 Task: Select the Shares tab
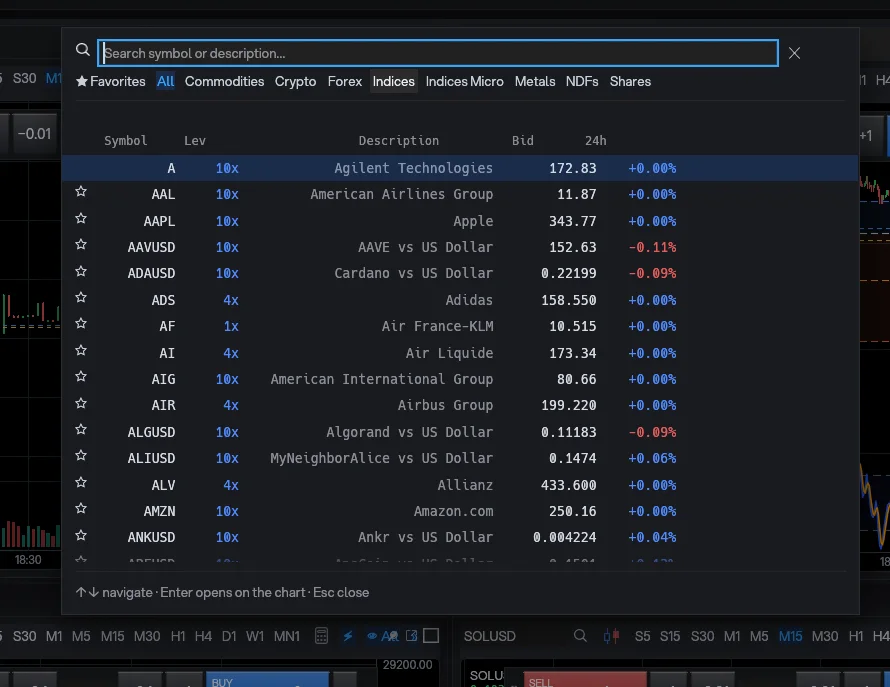630,82
